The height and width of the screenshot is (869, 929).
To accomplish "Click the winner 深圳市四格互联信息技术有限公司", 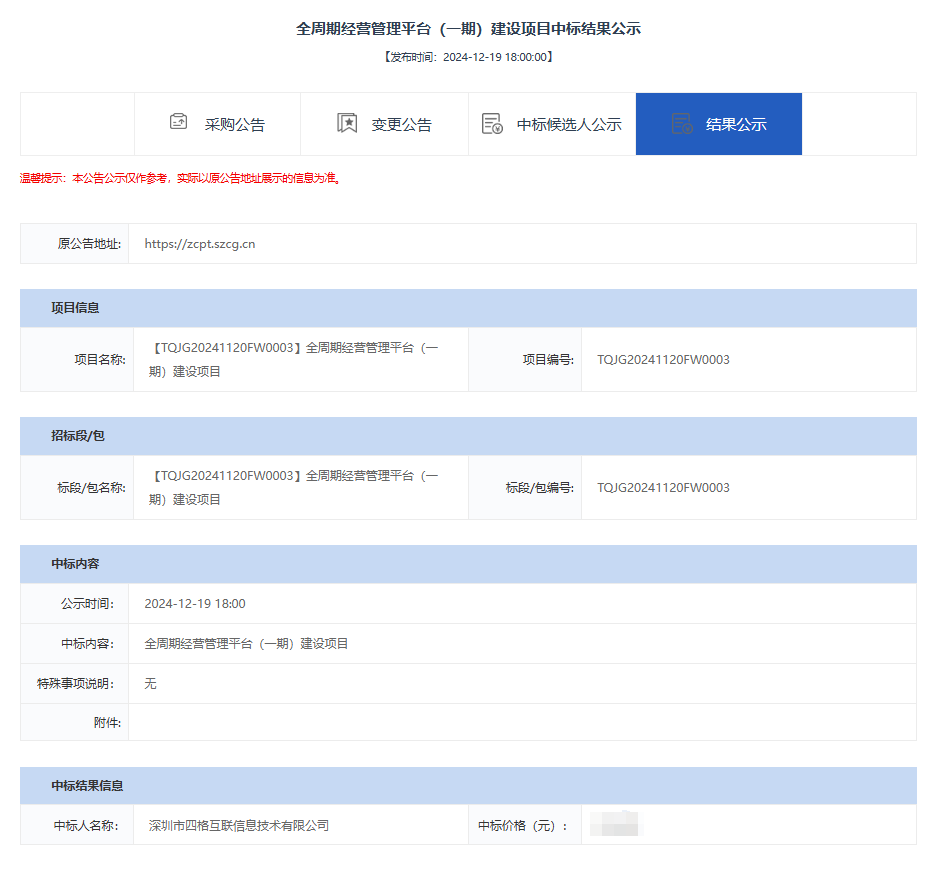I will point(239,826).
